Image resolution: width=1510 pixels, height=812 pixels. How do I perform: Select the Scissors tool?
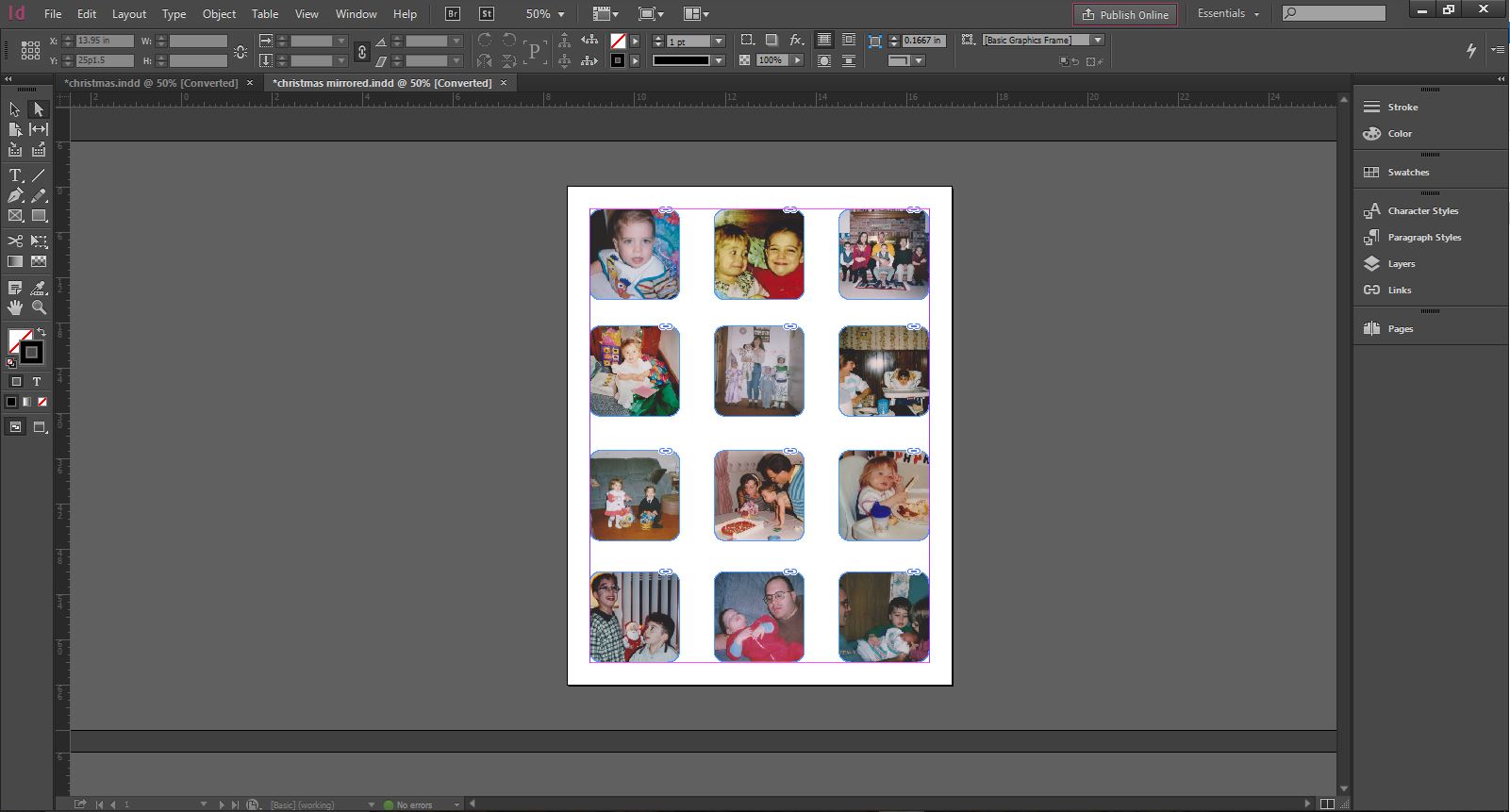tap(15, 241)
